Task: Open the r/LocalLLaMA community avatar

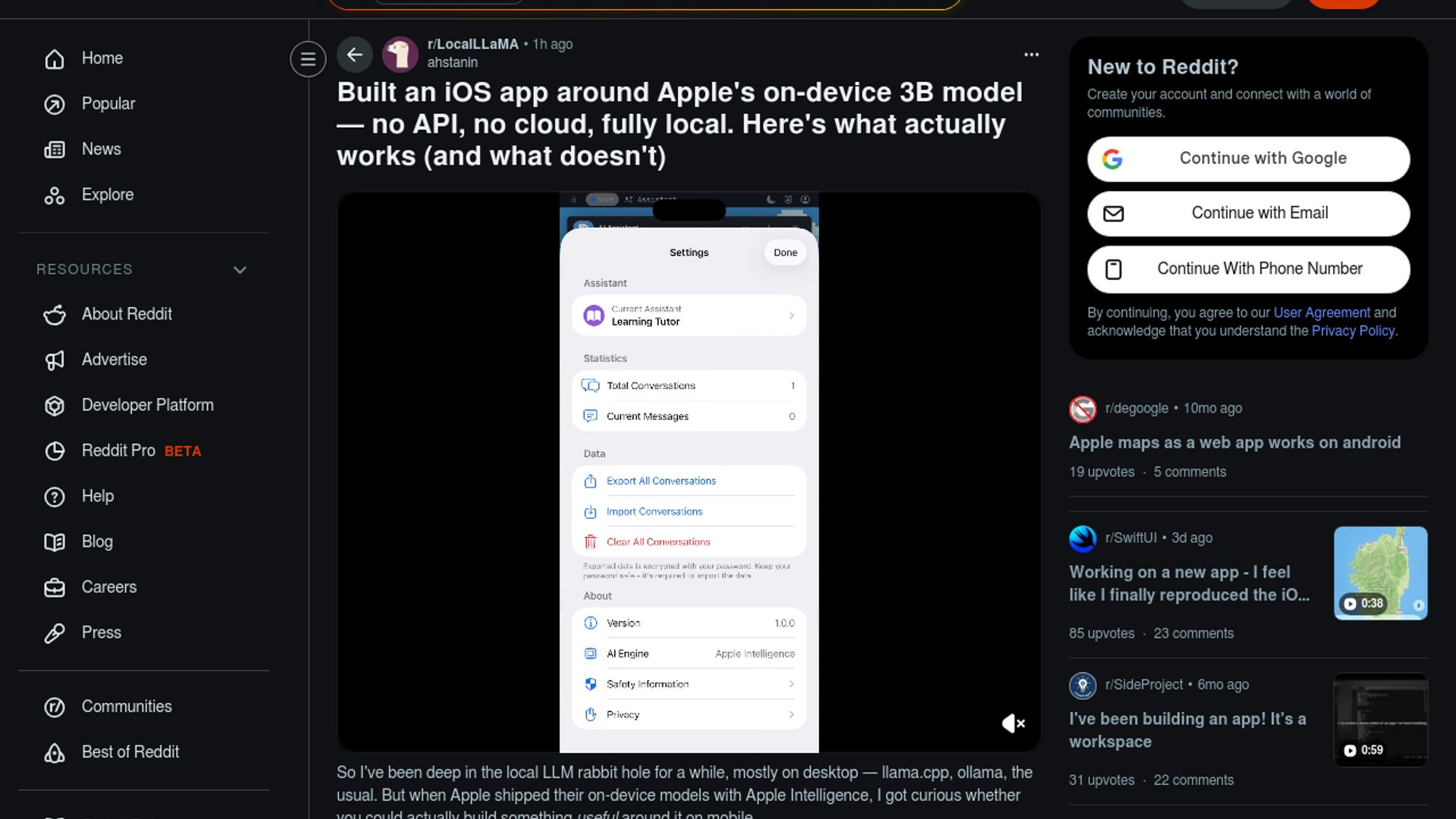Action: [x=400, y=55]
